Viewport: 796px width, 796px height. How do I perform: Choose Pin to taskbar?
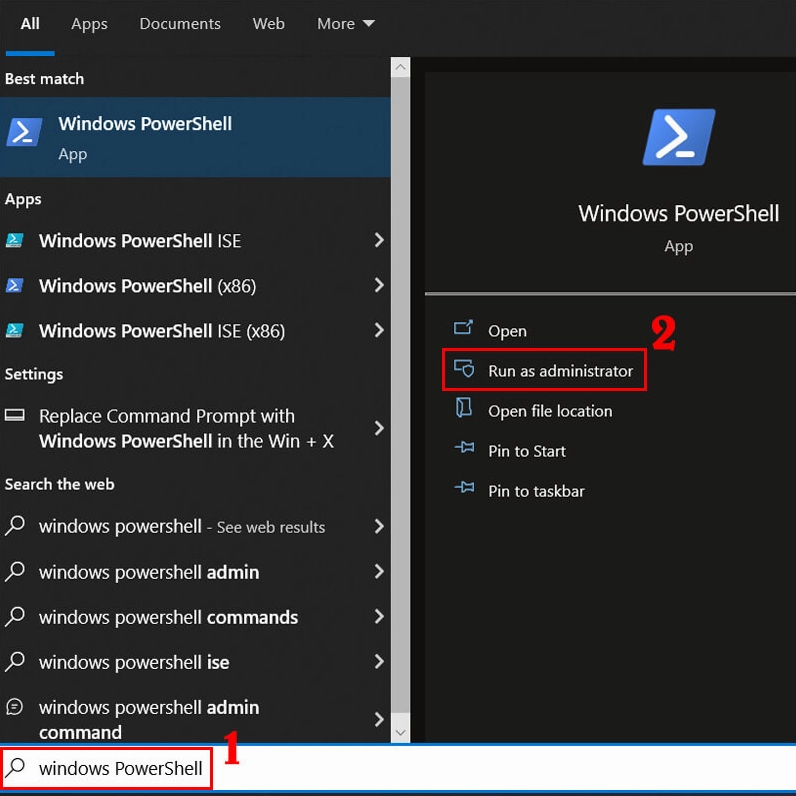pyautogui.click(x=537, y=491)
